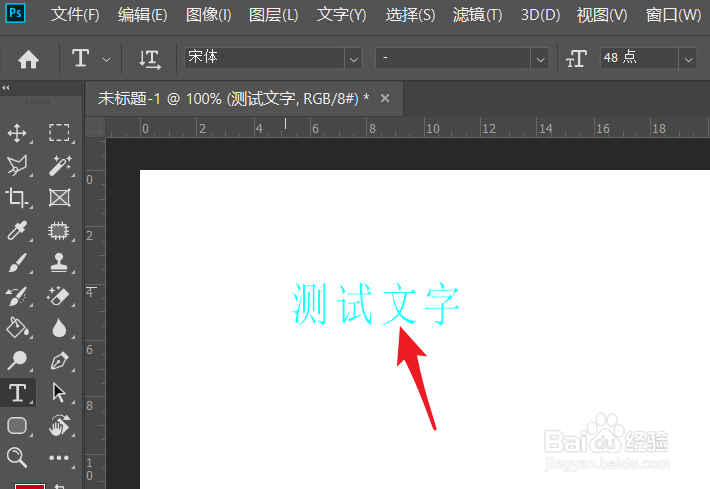Select the Rotate View hand tool
This screenshot has width=710, height=489.
[x=59, y=426]
